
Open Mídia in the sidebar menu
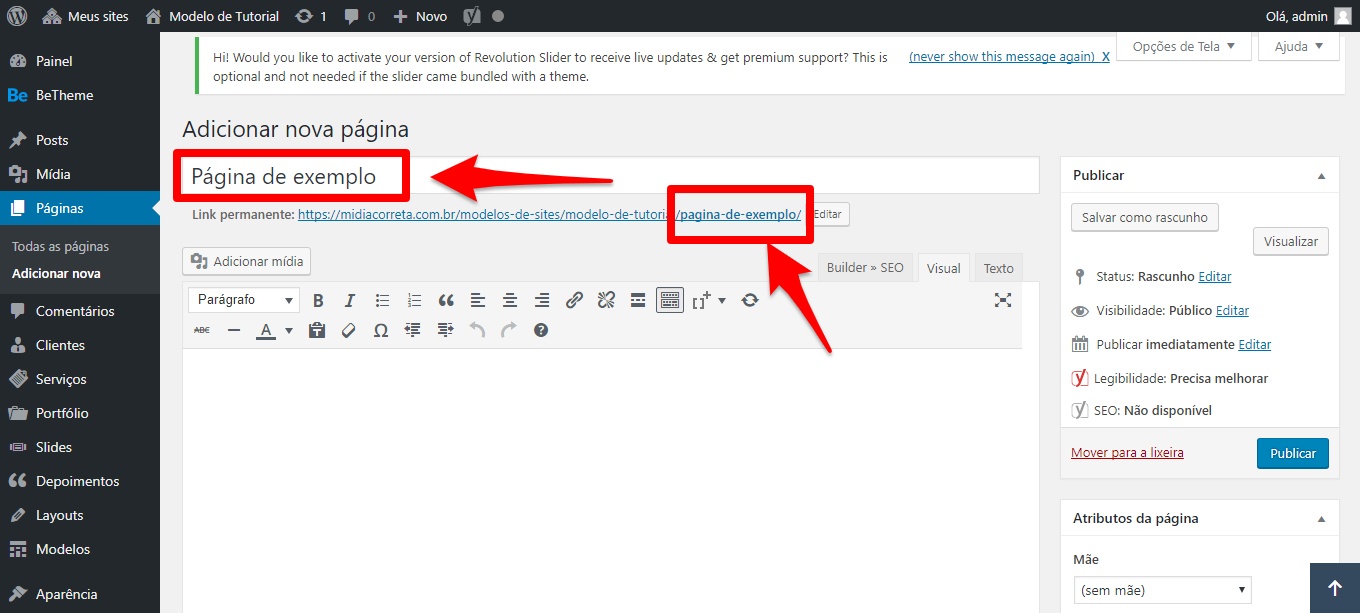pos(53,174)
